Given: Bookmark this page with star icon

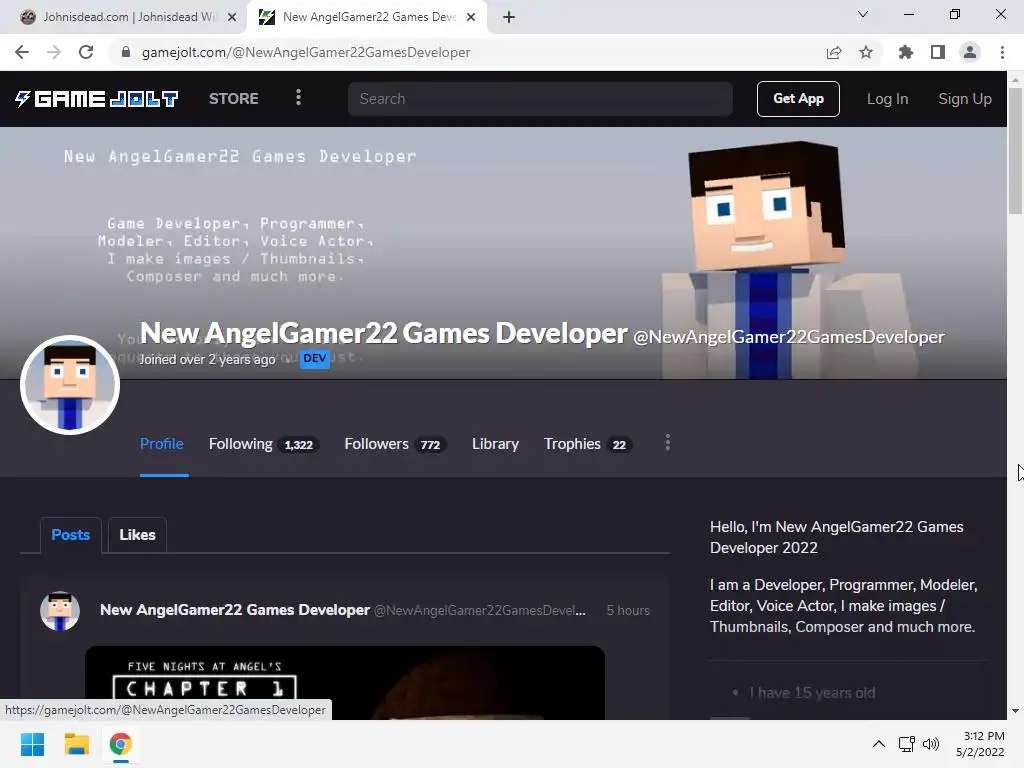Looking at the screenshot, I should [x=866, y=52].
